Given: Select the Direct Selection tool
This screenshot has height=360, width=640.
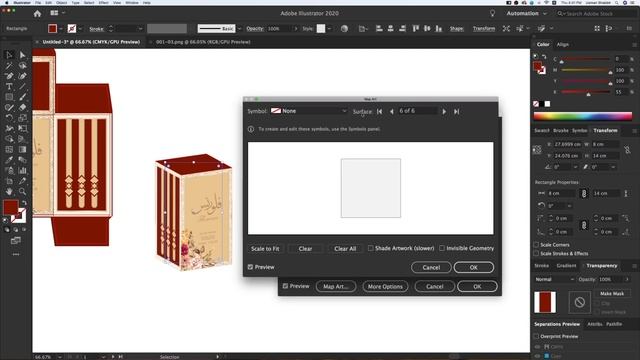Looking at the screenshot, I should pyautogui.click(x=22, y=55).
